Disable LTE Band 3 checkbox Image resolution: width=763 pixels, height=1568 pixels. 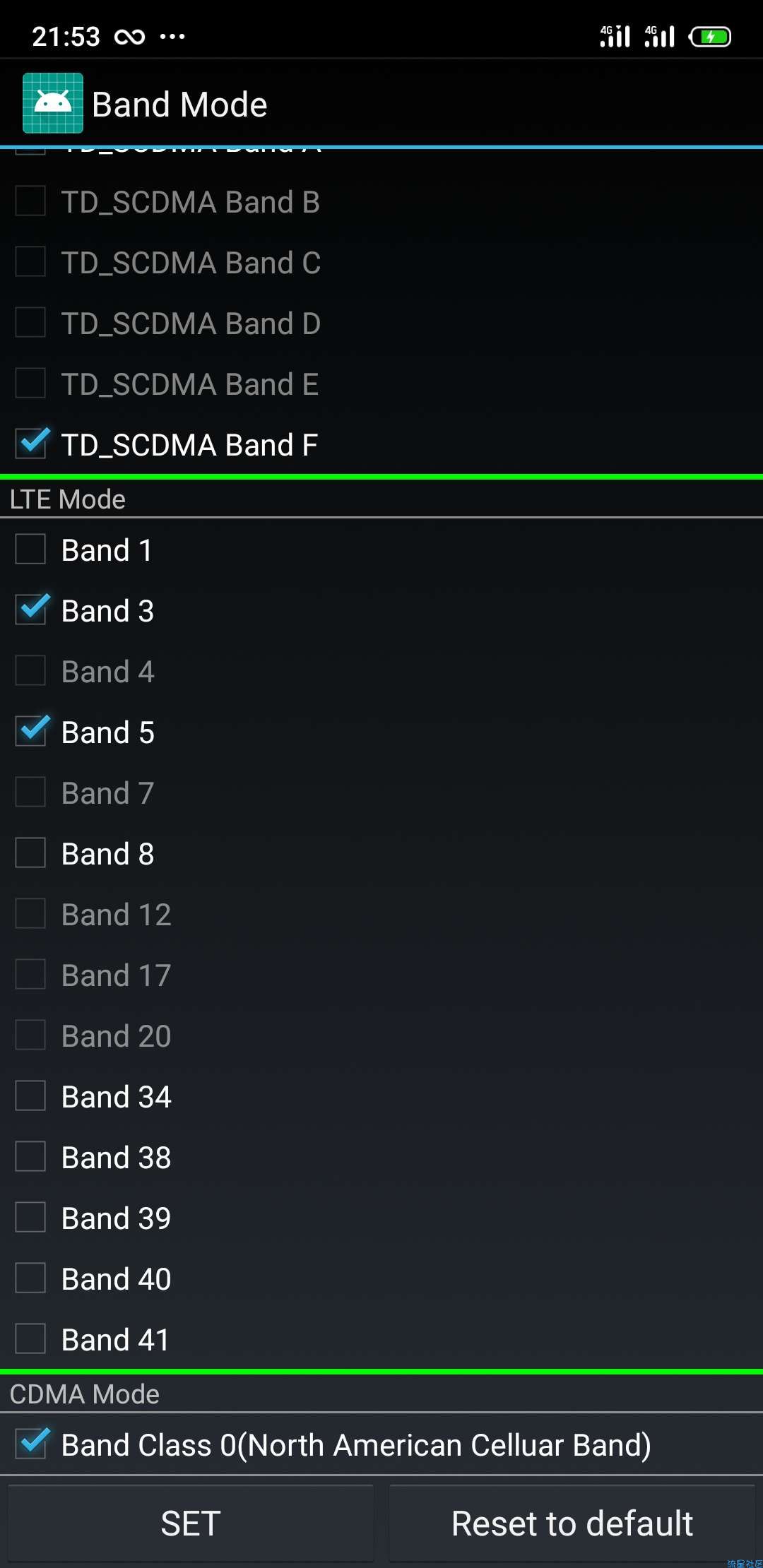click(x=31, y=610)
